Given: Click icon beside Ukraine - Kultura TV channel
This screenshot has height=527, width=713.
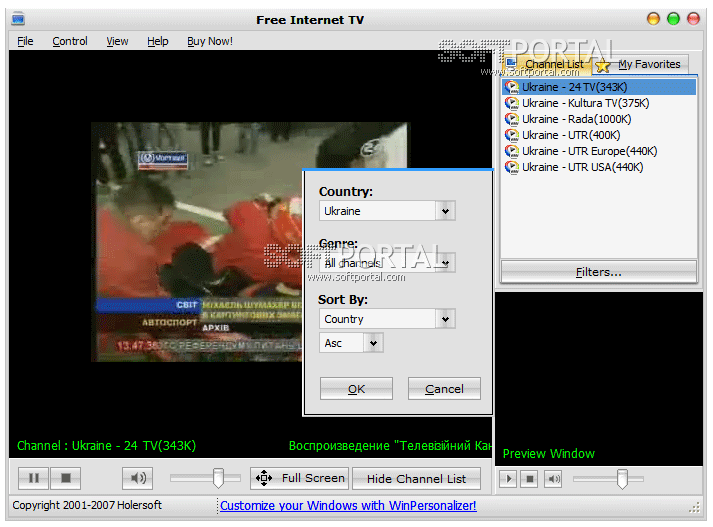Looking at the screenshot, I should point(512,103).
